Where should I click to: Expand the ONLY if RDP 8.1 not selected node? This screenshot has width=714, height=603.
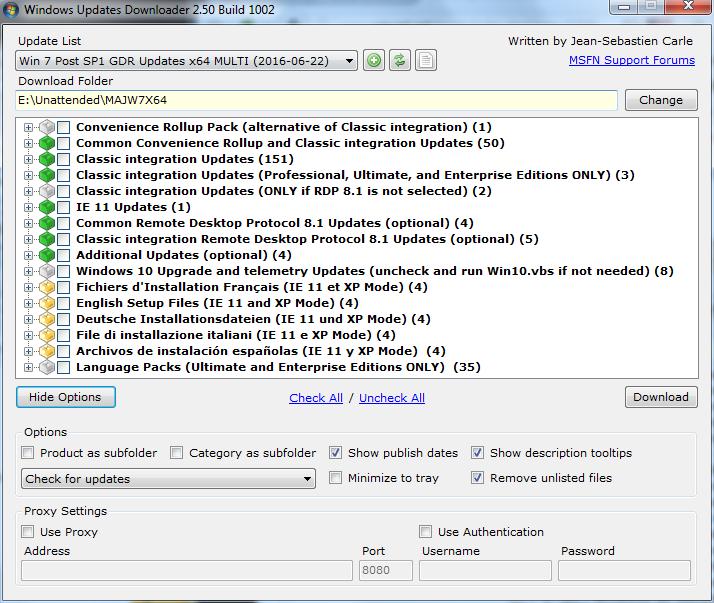point(29,191)
